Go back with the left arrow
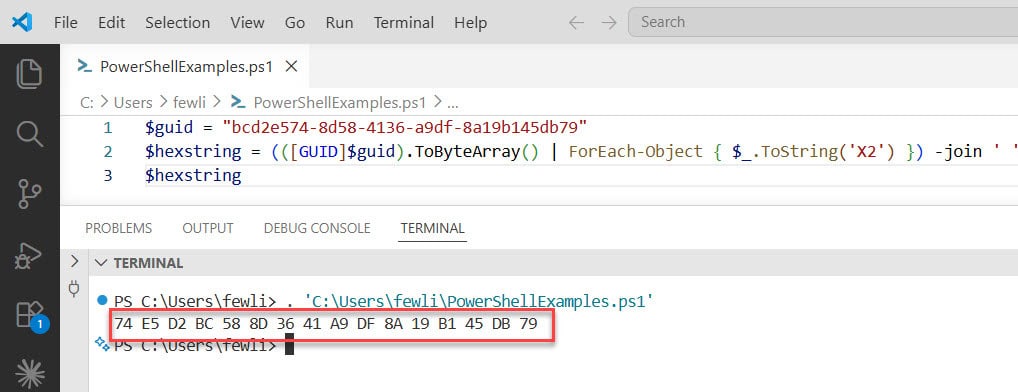The width and height of the screenshot is (1018, 392). pos(576,23)
